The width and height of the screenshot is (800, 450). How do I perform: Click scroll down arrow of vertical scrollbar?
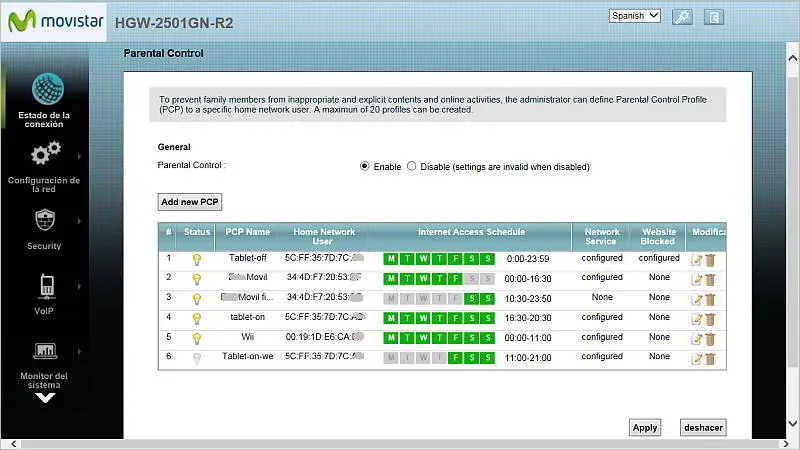[x=792, y=423]
